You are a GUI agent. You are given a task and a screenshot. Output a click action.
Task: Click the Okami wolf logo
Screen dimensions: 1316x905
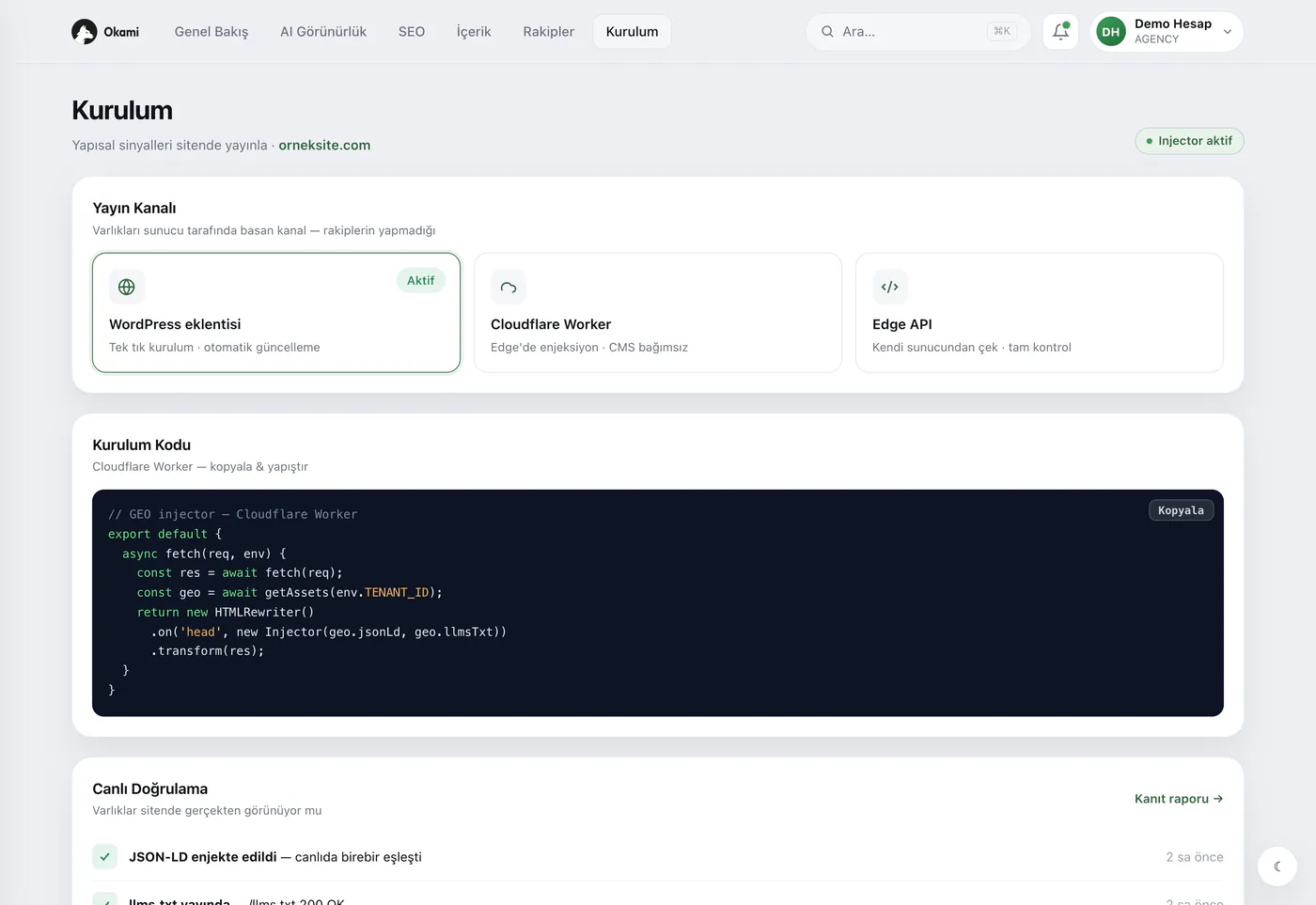pyautogui.click(x=85, y=32)
